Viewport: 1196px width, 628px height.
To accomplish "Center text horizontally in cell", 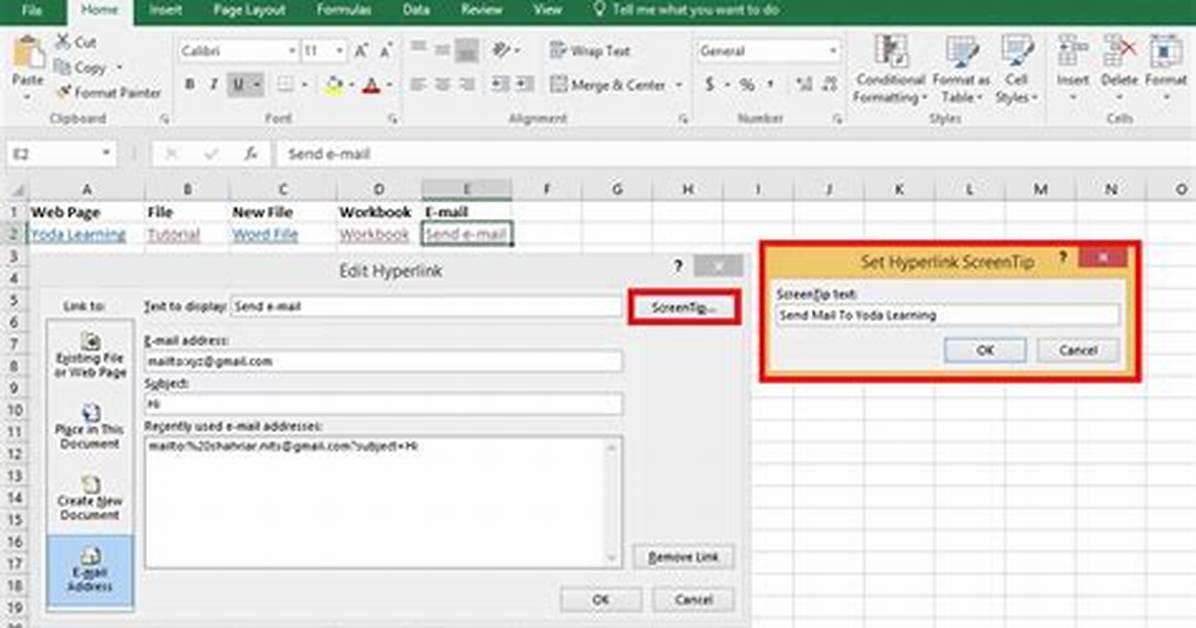I will point(442,85).
